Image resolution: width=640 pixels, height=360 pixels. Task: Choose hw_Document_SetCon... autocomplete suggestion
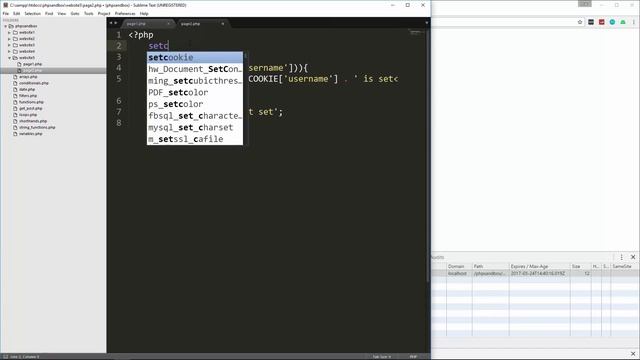(195, 69)
